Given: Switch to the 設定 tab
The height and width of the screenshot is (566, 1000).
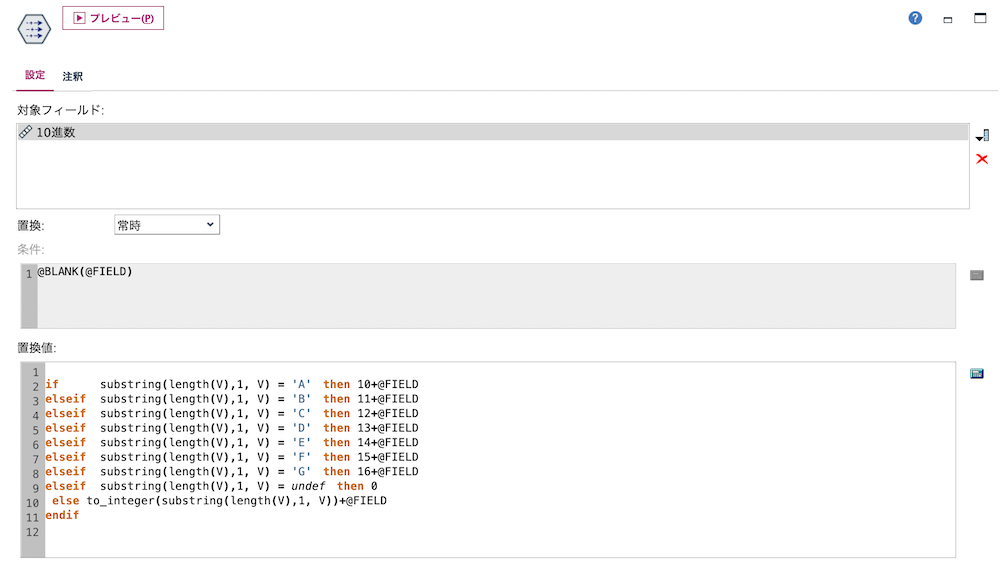Looking at the screenshot, I should [x=35, y=75].
